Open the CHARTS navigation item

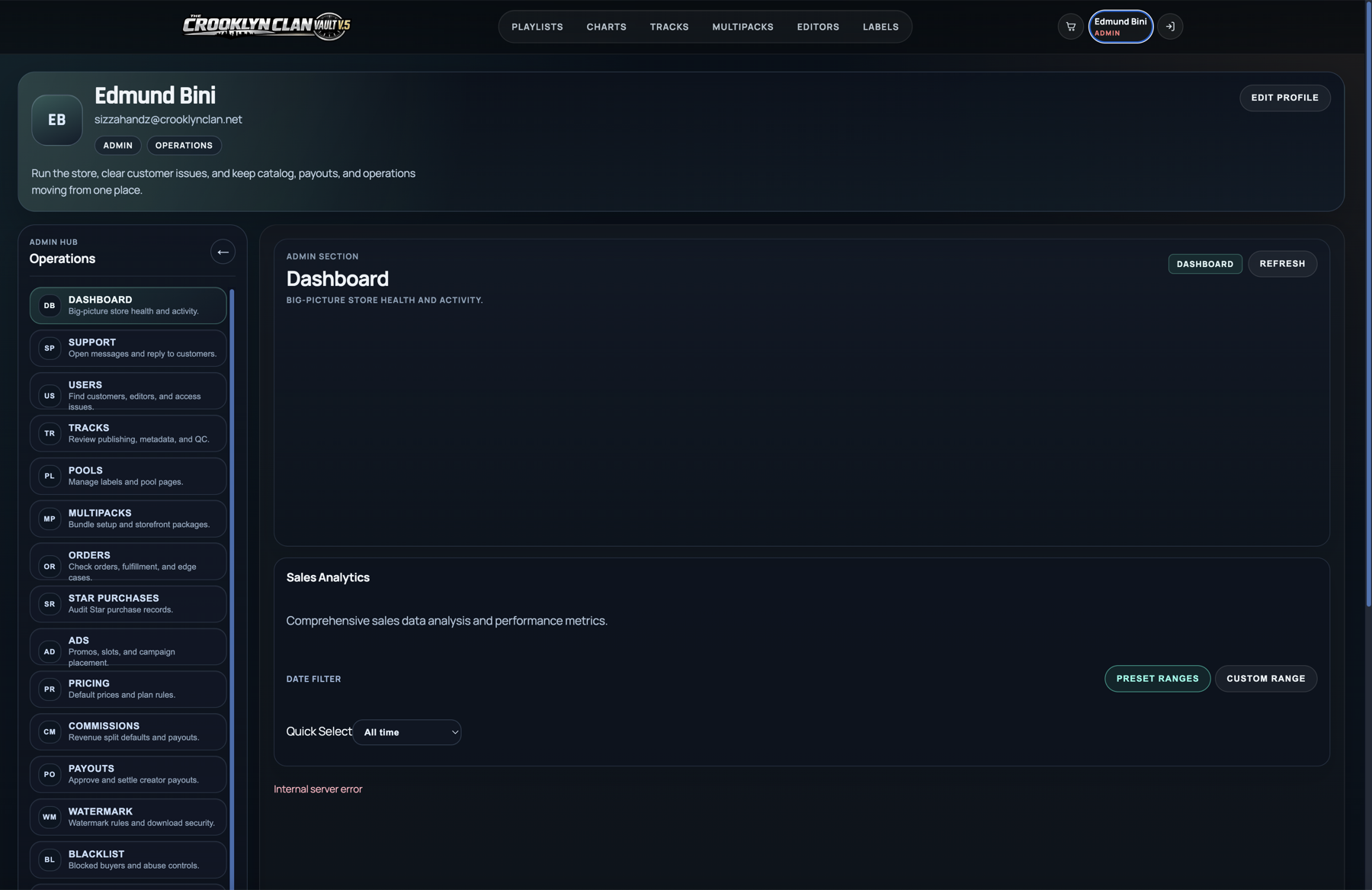coord(606,26)
